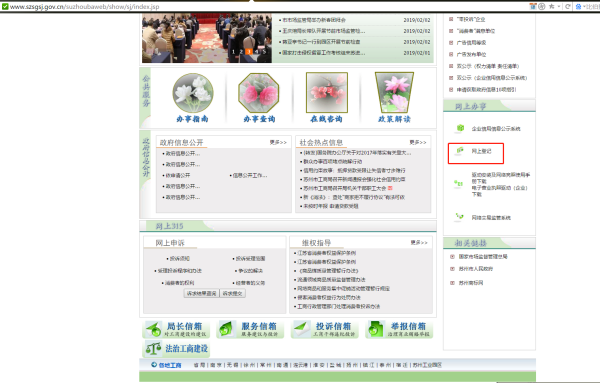Open 双公示 (权力清单 责任清单) link
The image size is (600, 383).
pyautogui.click(x=488, y=66)
